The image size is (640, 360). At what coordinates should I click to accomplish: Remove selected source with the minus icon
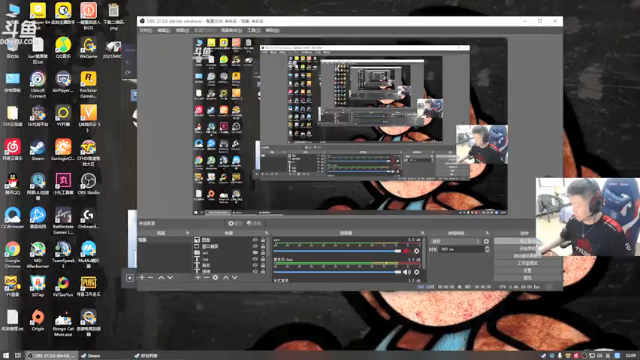(x=207, y=278)
